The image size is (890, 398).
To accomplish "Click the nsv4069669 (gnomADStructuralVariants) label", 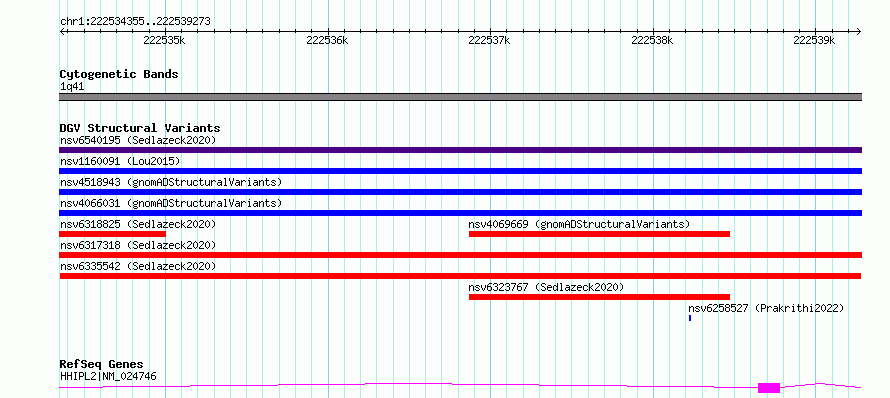I will coord(579,224).
